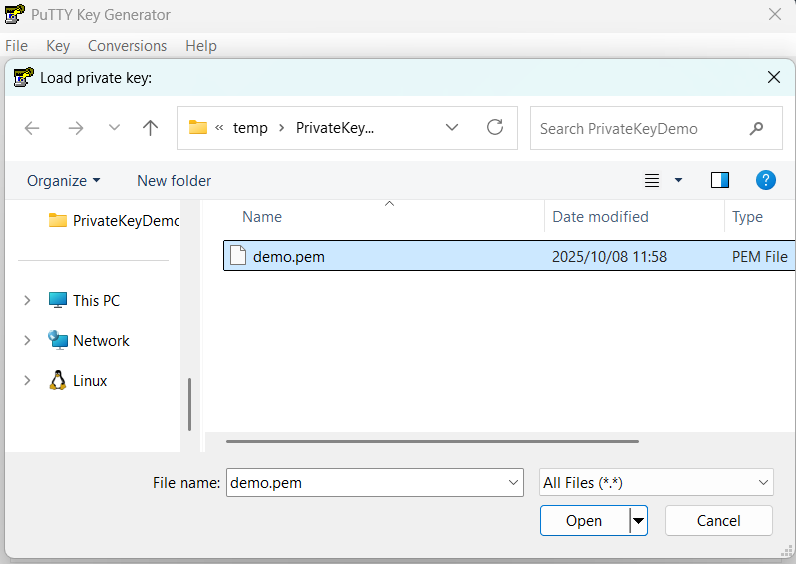Click the Up one level arrow
796x564 pixels.
pos(150,128)
